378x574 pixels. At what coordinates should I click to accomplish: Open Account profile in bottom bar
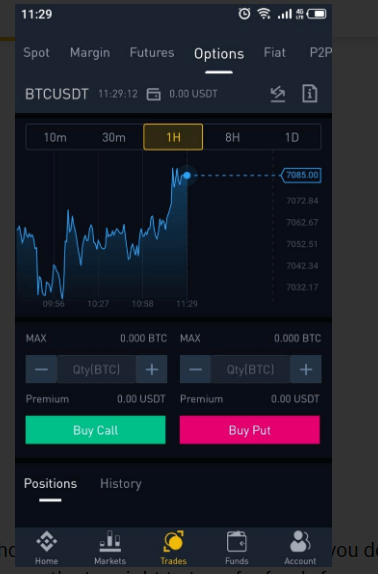click(300, 547)
